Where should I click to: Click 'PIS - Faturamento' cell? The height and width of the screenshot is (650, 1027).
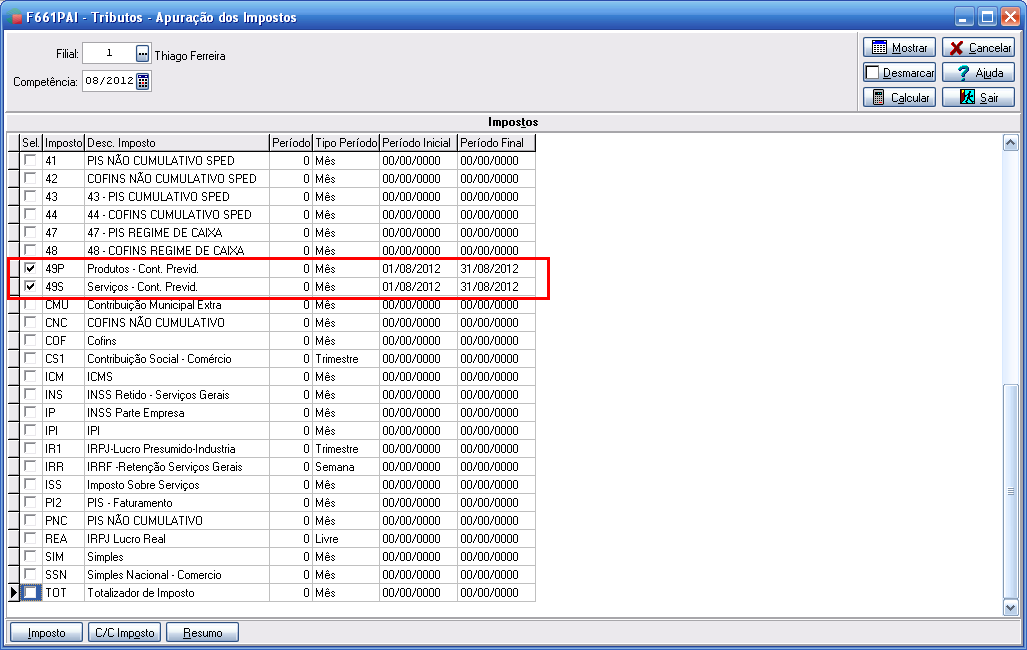point(177,503)
